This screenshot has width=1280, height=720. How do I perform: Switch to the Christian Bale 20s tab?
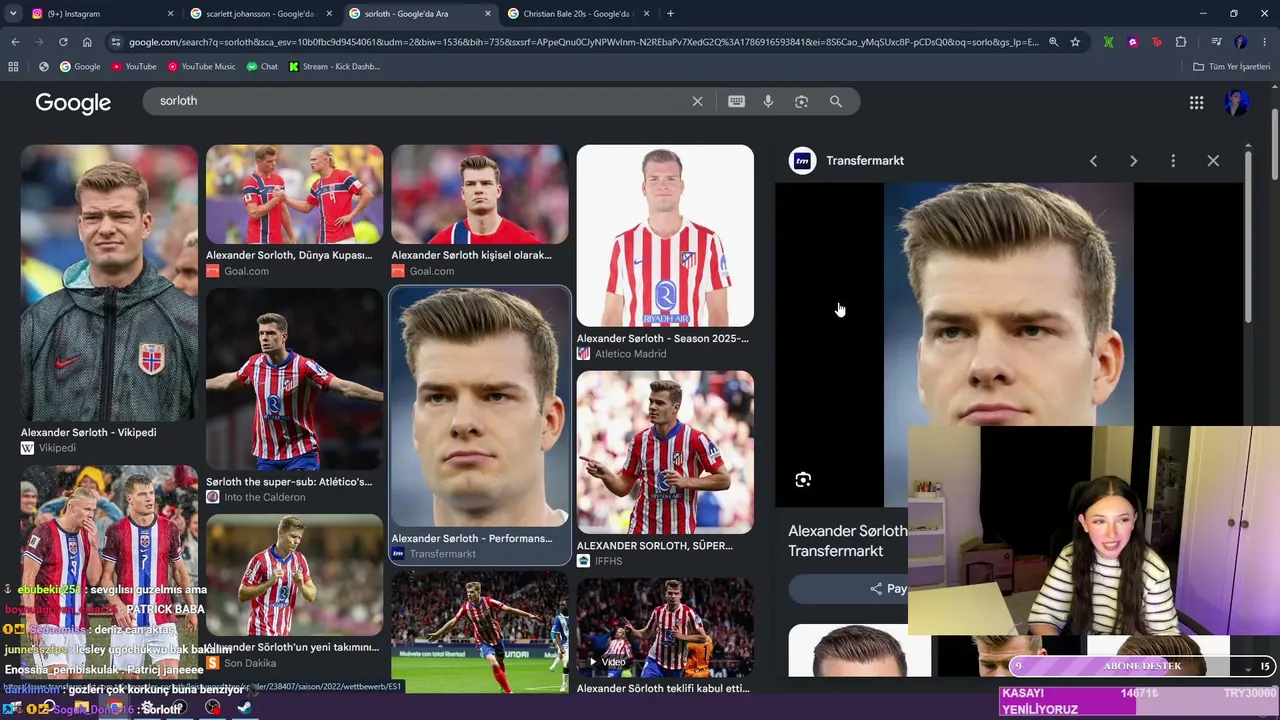coord(579,14)
